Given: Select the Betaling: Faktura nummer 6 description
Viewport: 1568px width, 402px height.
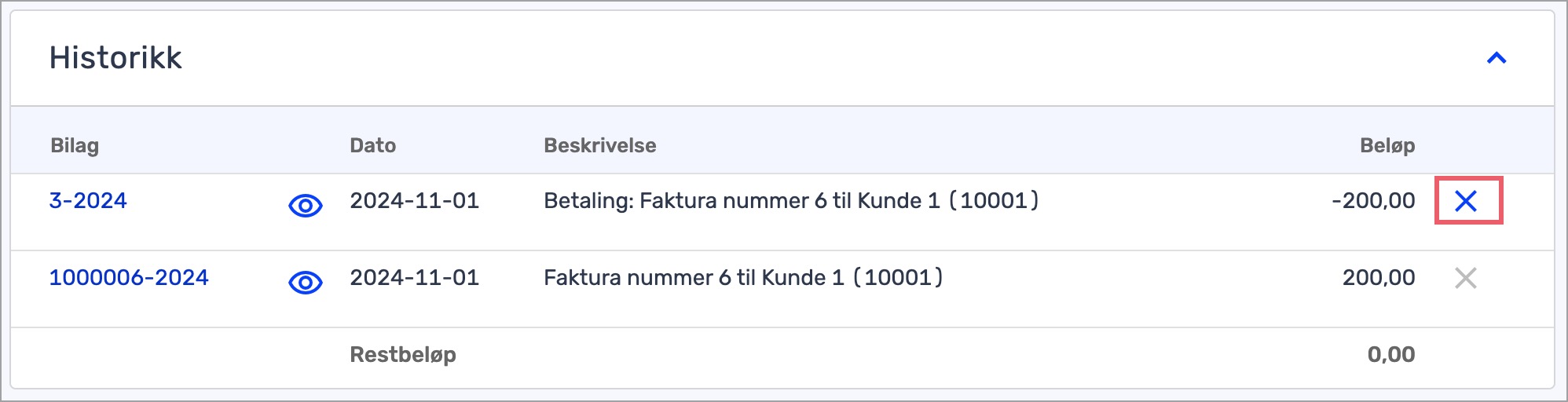Looking at the screenshot, I should tap(792, 201).
